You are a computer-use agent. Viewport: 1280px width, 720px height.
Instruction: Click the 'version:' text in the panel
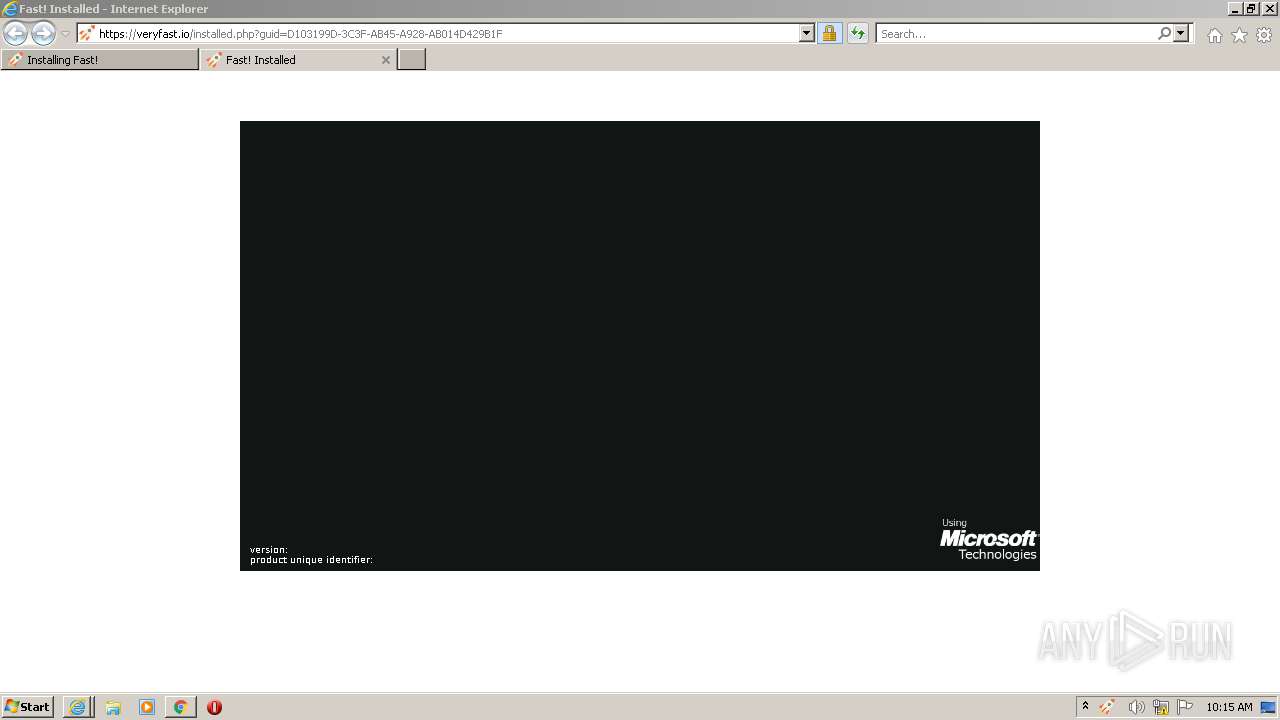point(268,549)
